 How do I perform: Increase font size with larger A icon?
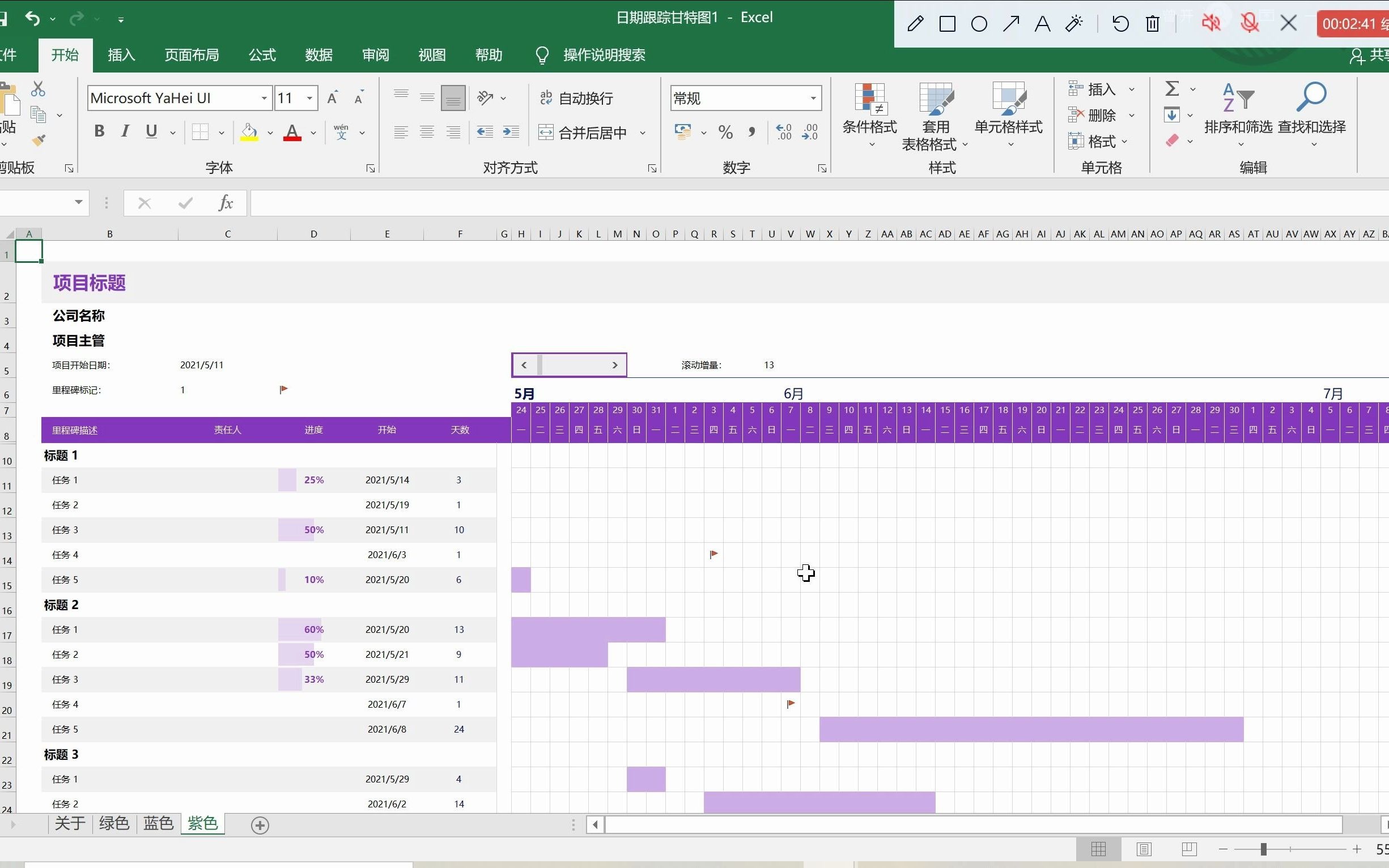pyautogui.click(x=333, y=98)
